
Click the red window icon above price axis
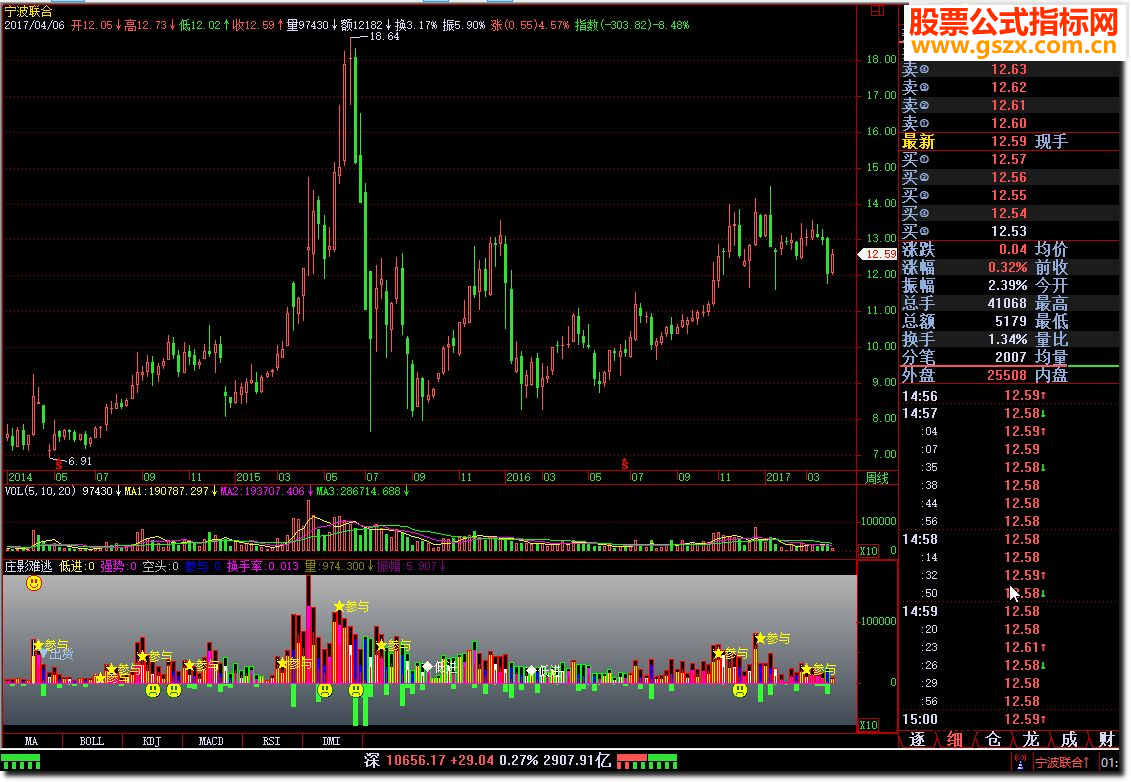877,10
